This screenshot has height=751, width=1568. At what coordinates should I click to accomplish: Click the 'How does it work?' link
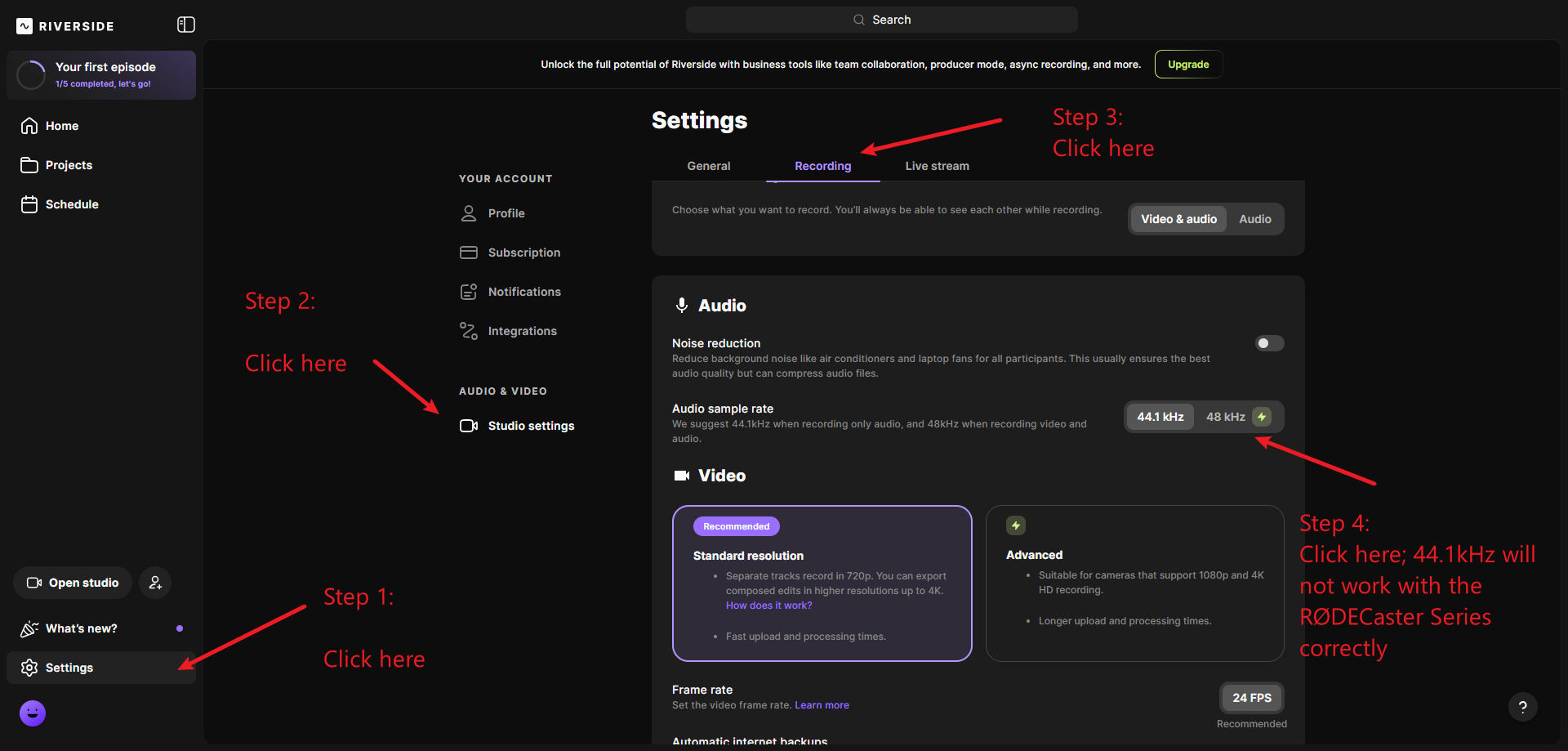point(768,606)
